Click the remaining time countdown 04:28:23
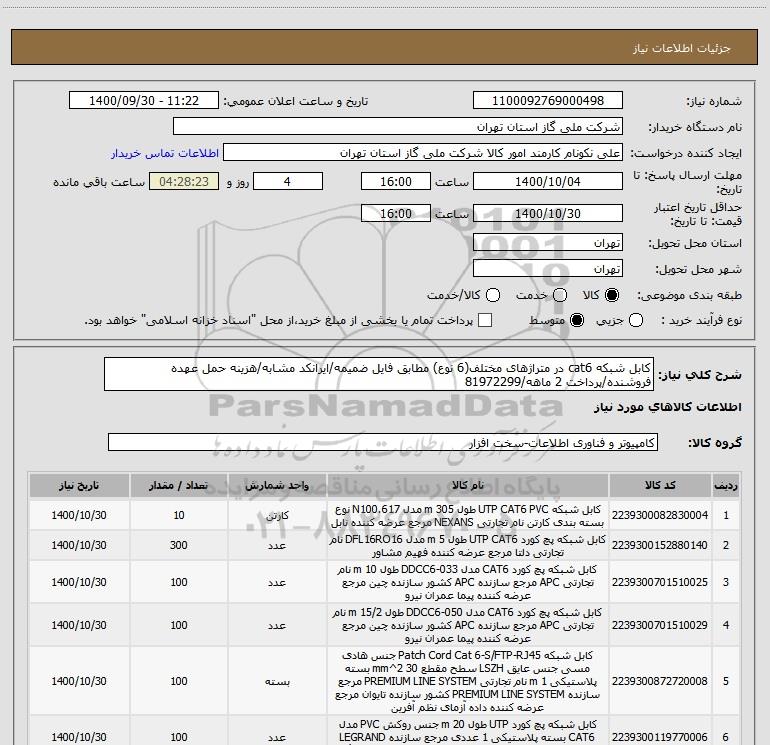 (184, 181)
